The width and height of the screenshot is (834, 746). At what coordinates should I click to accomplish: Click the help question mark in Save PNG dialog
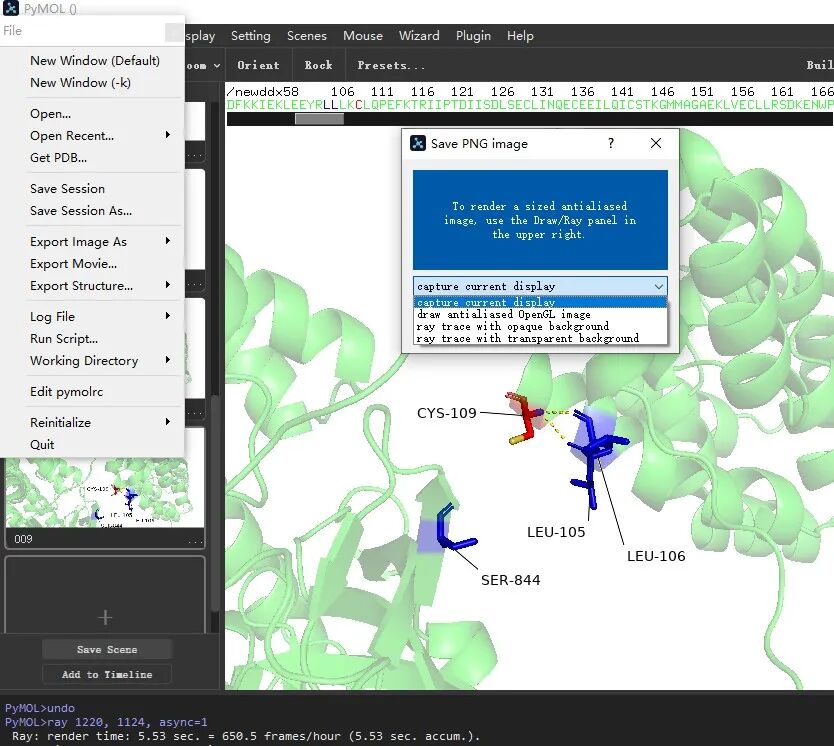pos(611,144)
